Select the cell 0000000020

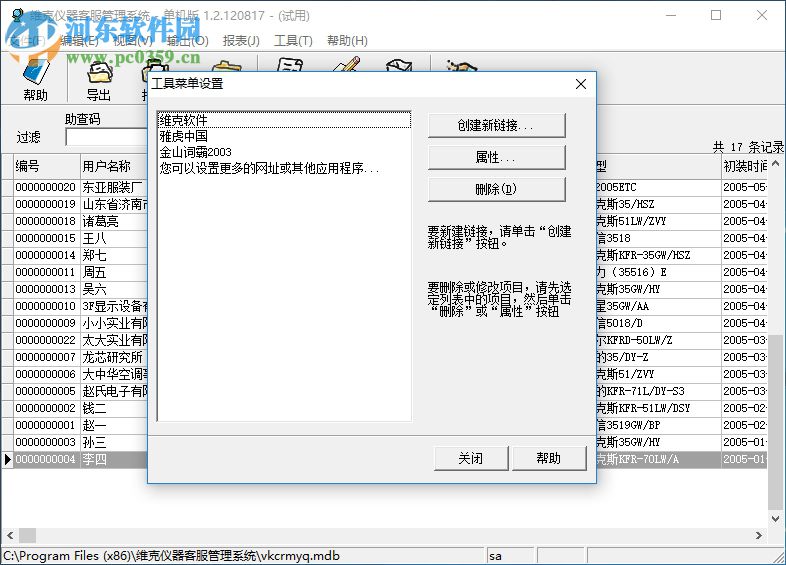(46, 187)
